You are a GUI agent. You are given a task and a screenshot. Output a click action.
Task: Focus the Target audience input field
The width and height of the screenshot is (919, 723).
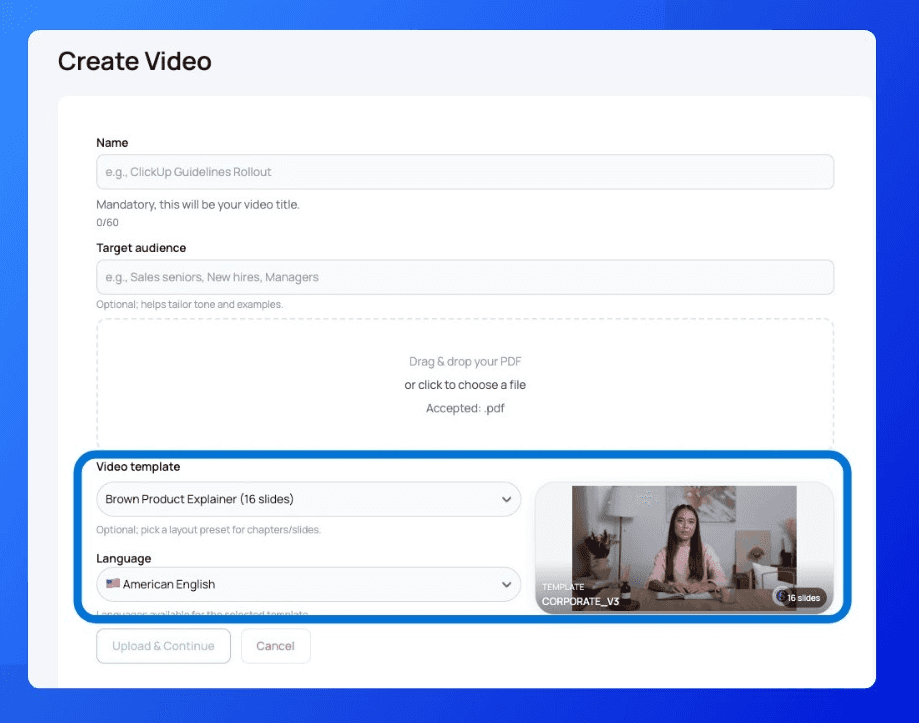(x=465, y=277)
